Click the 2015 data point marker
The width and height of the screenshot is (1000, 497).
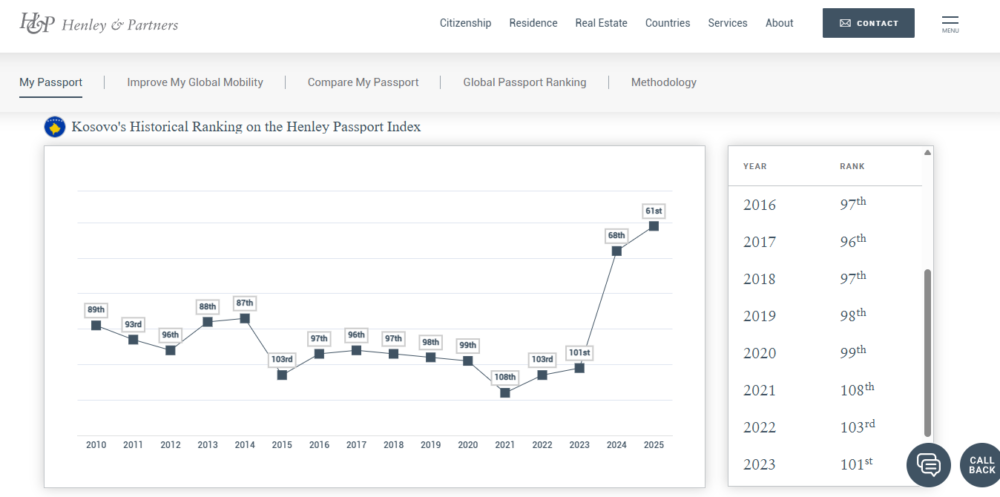282,375
